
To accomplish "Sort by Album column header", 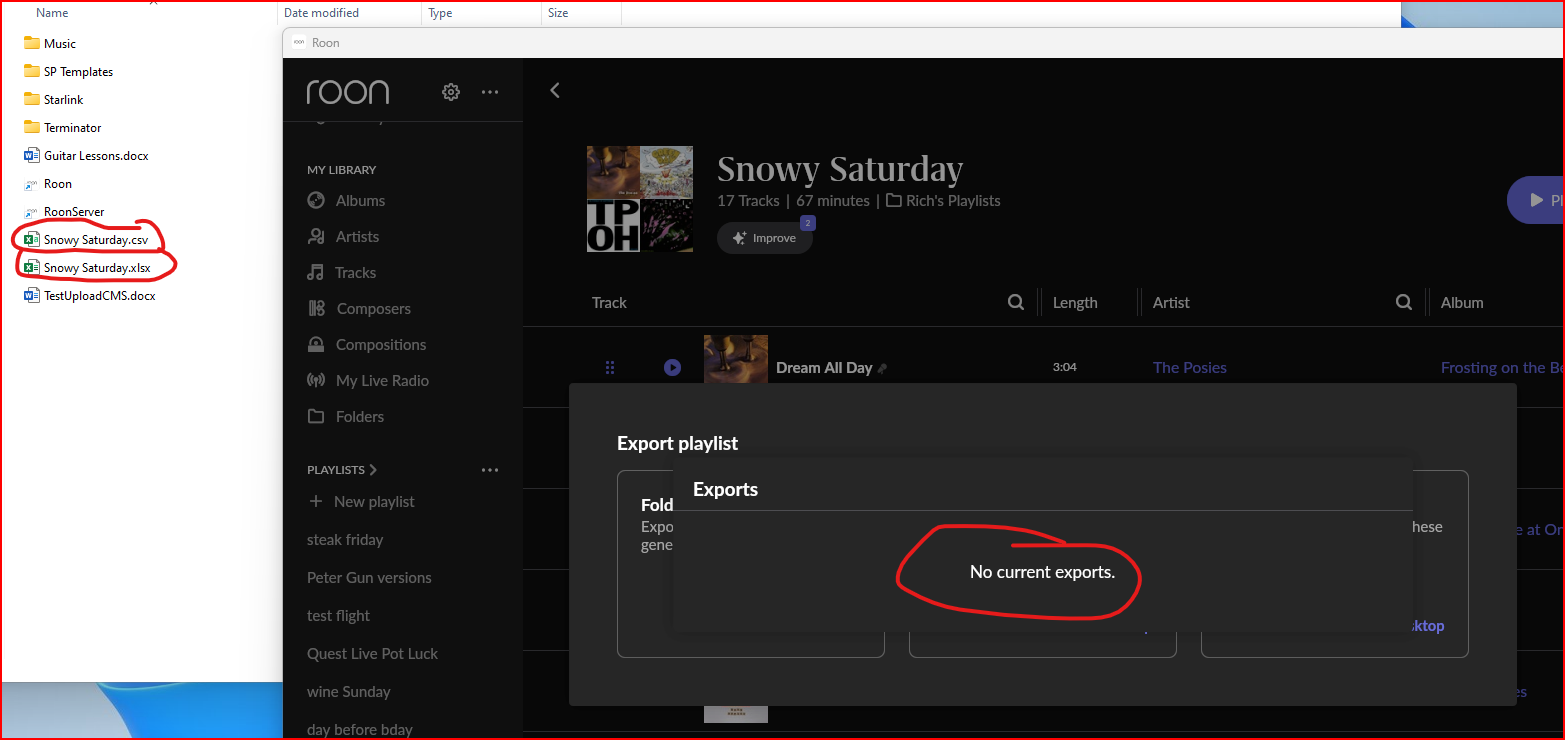I will 1462,302.
